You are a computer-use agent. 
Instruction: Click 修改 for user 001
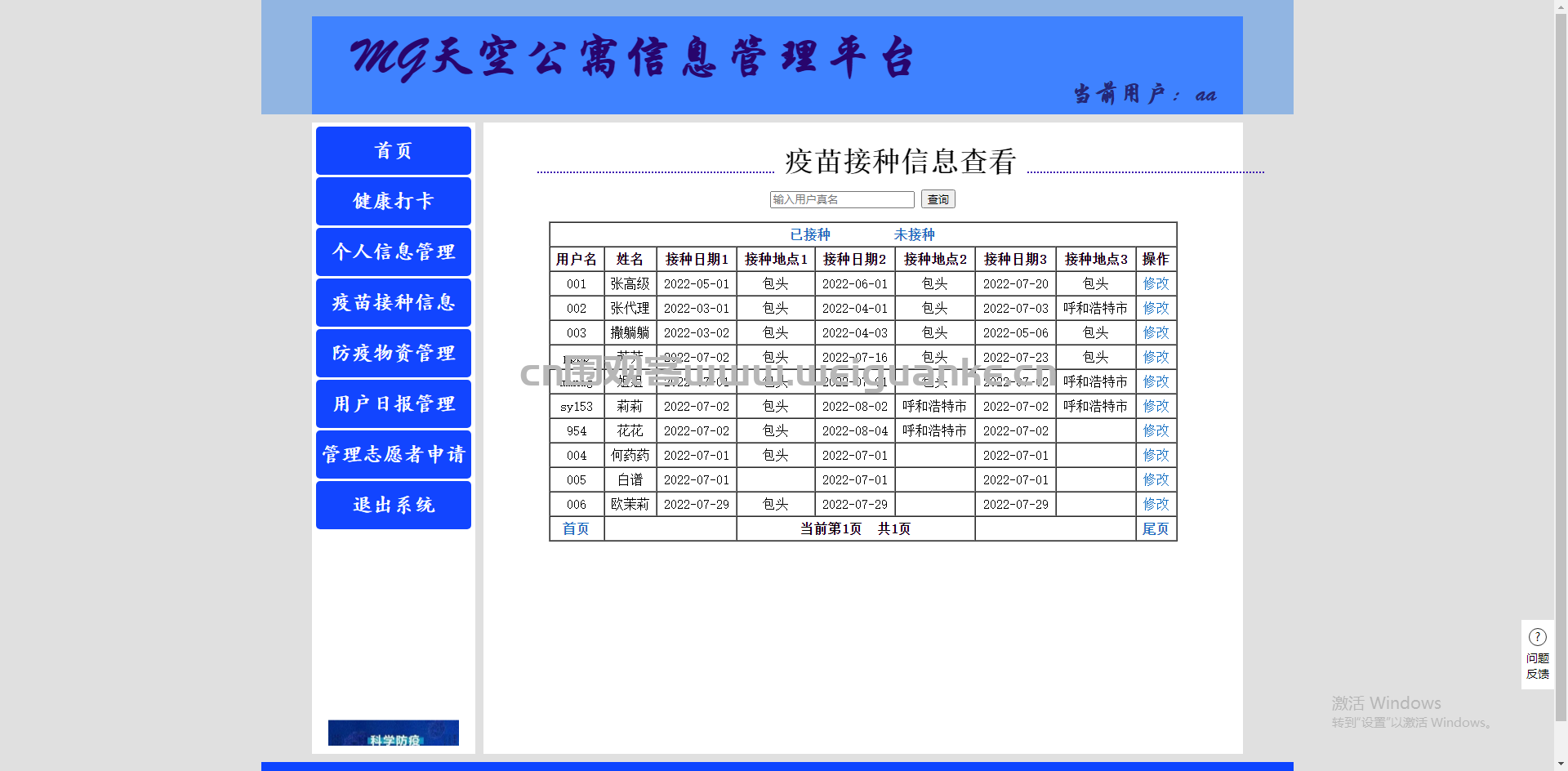click(x=1156, y=283)
